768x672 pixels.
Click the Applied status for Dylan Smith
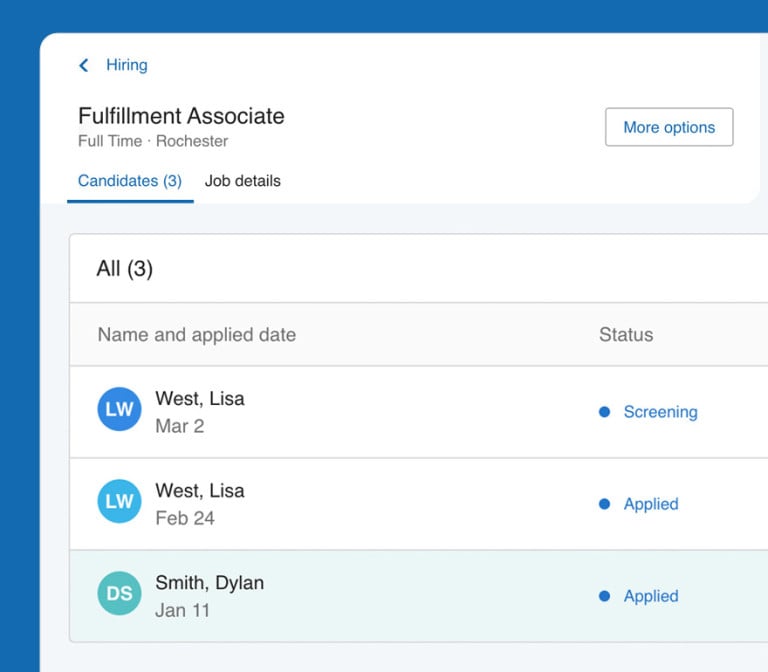(x=651, y=596)
